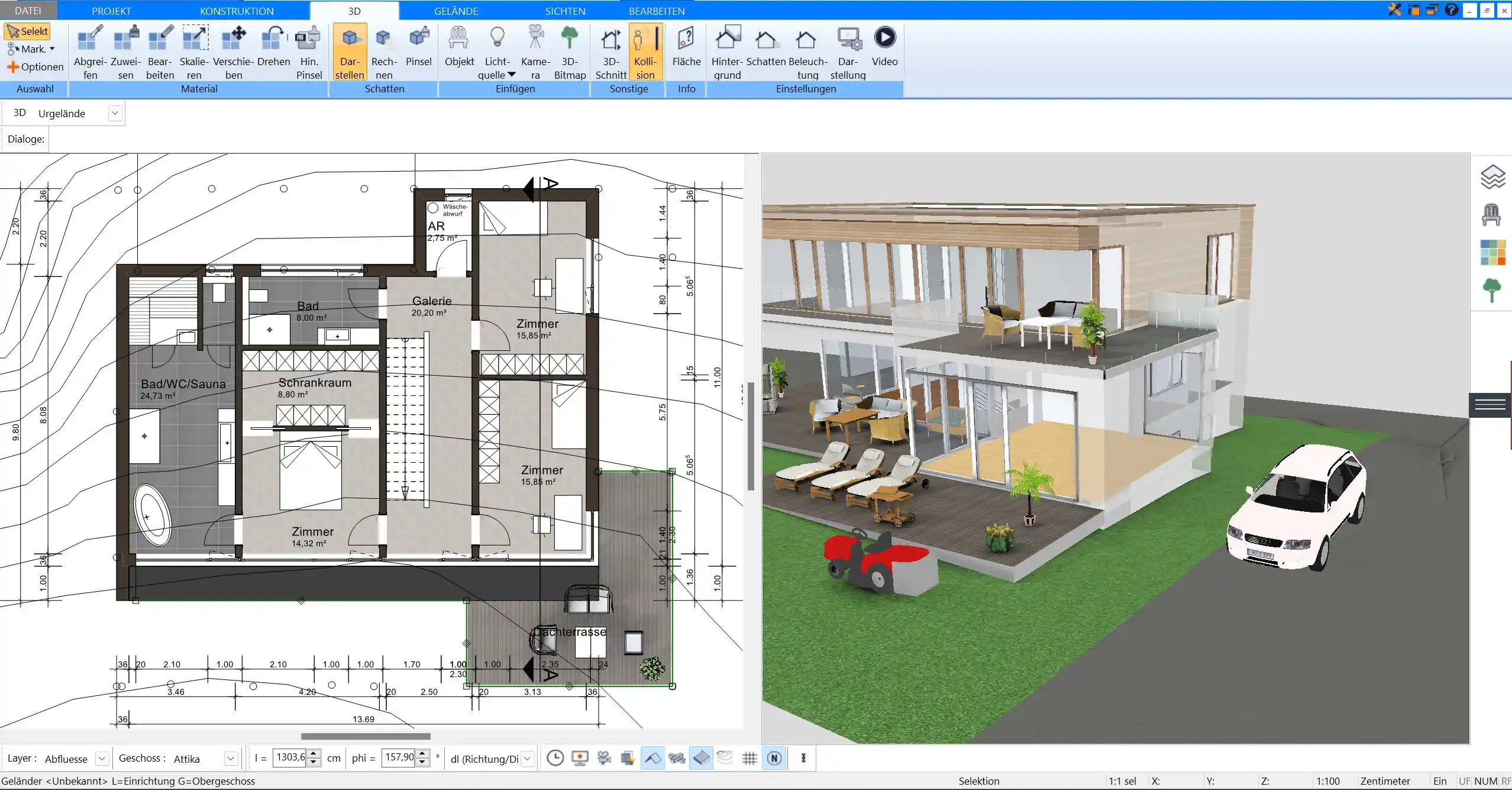Open the plants catalog in right sidebar
Screen dimensions: 1512x790
1492,290
